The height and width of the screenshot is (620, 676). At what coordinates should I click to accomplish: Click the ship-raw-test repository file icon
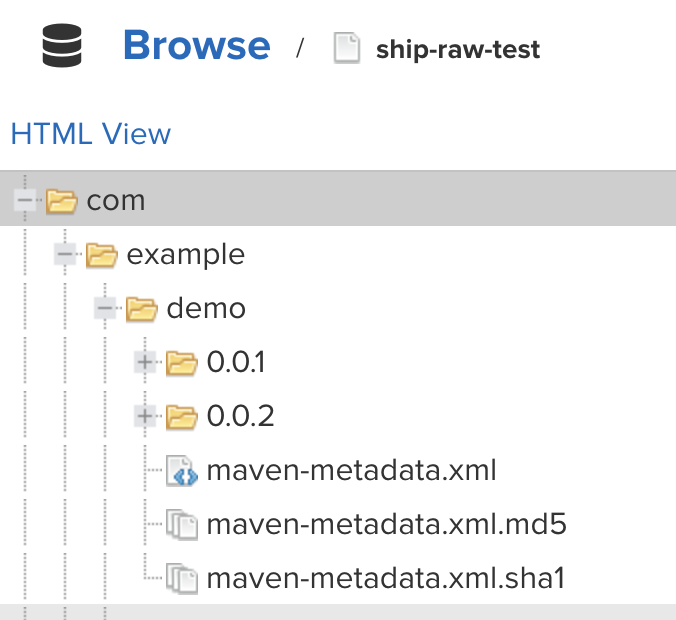coord(346,49)
